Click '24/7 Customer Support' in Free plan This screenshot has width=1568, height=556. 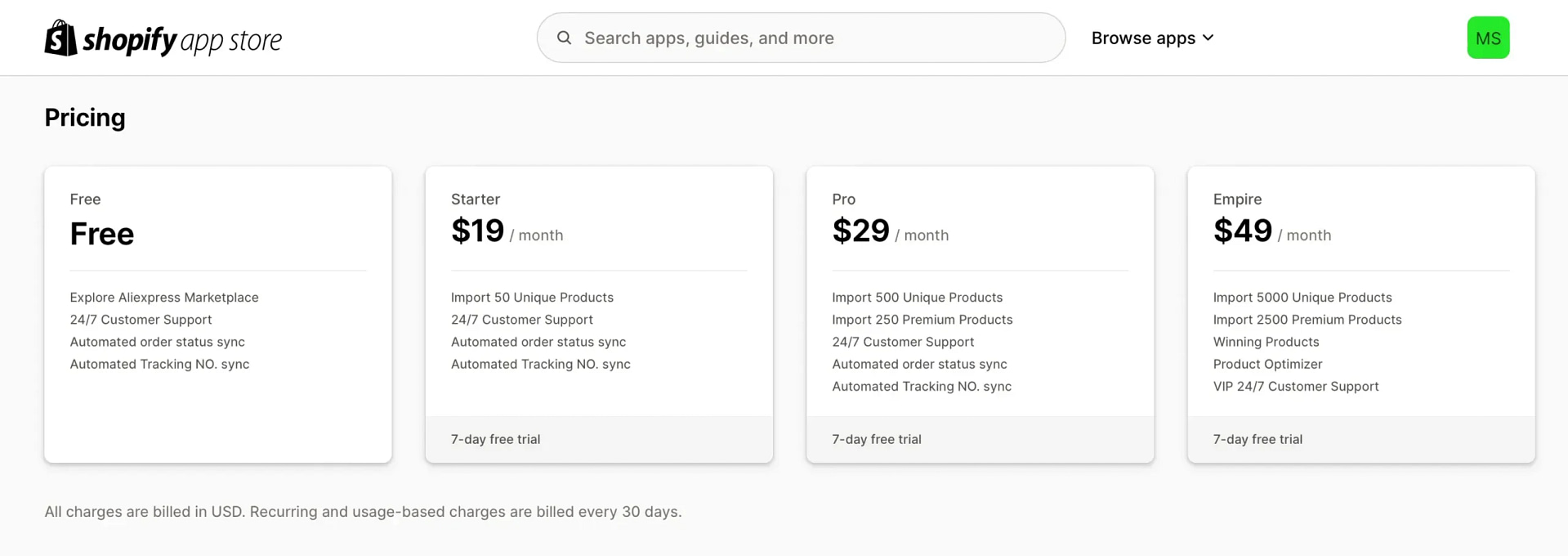tap(141, 320)
